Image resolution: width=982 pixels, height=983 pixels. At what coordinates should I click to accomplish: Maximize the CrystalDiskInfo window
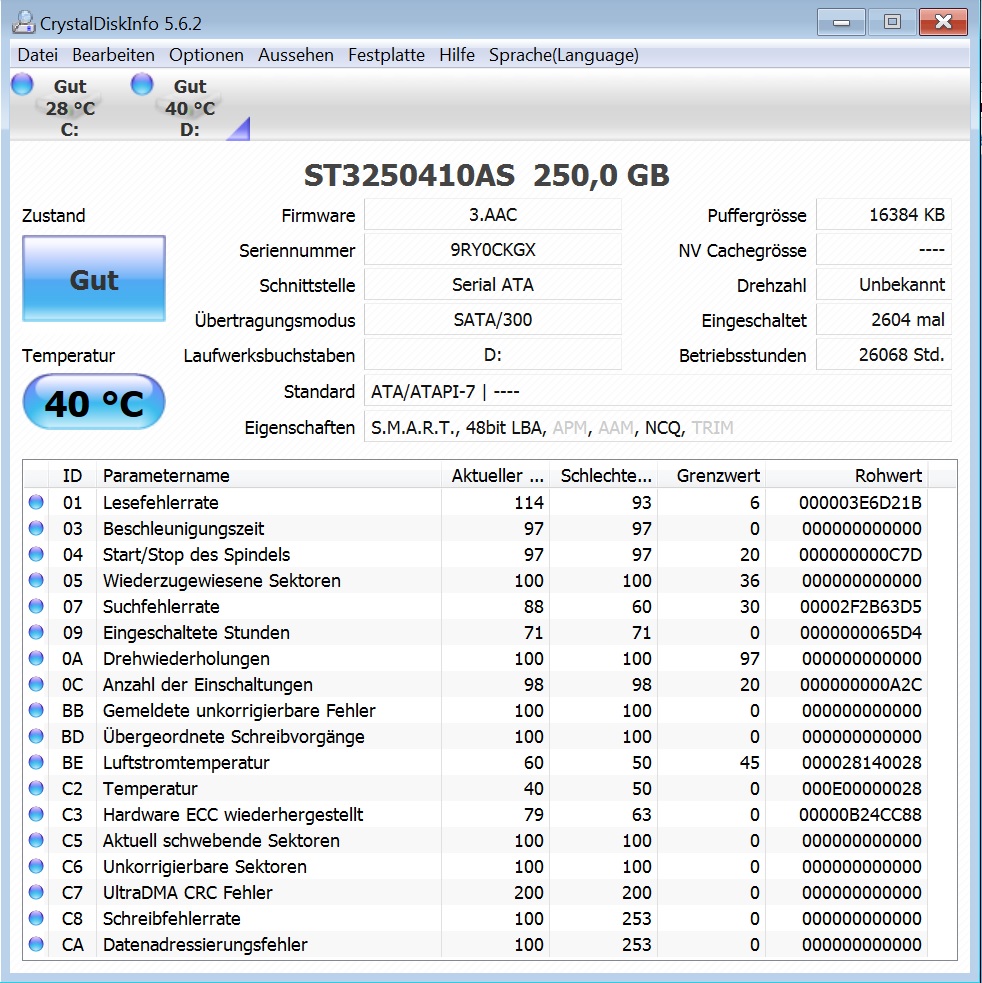pos(892,23)
